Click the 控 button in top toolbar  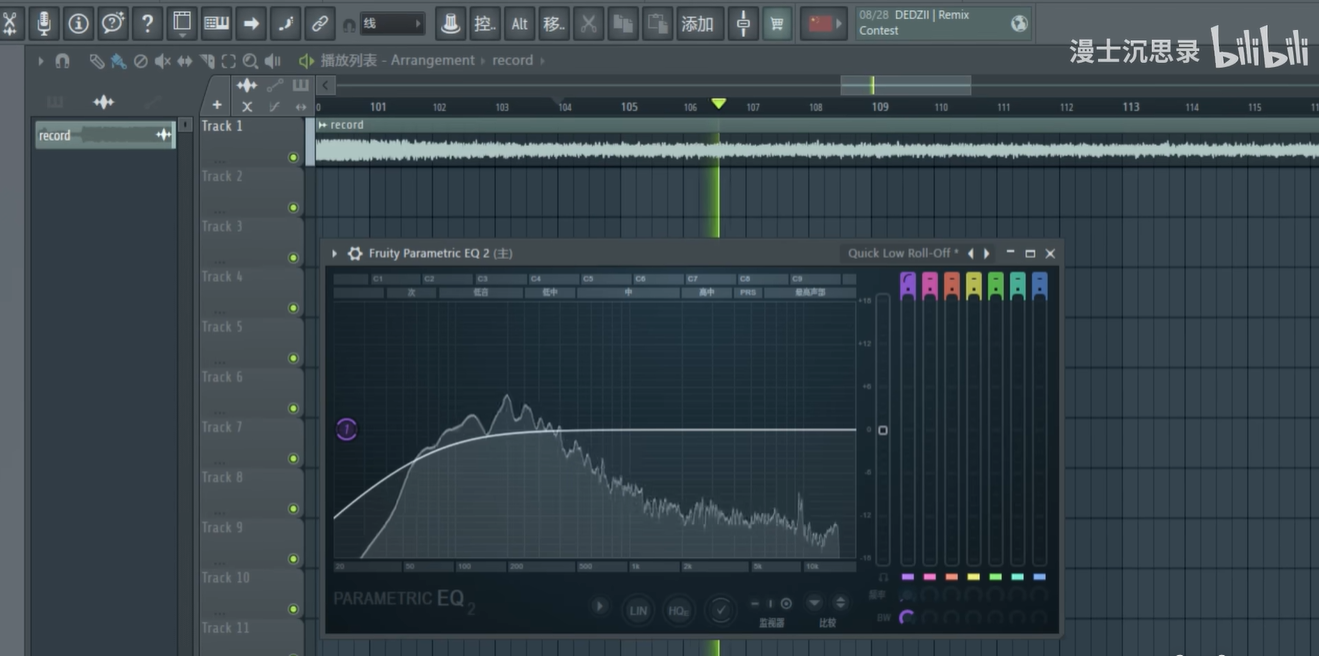(485, 23)
